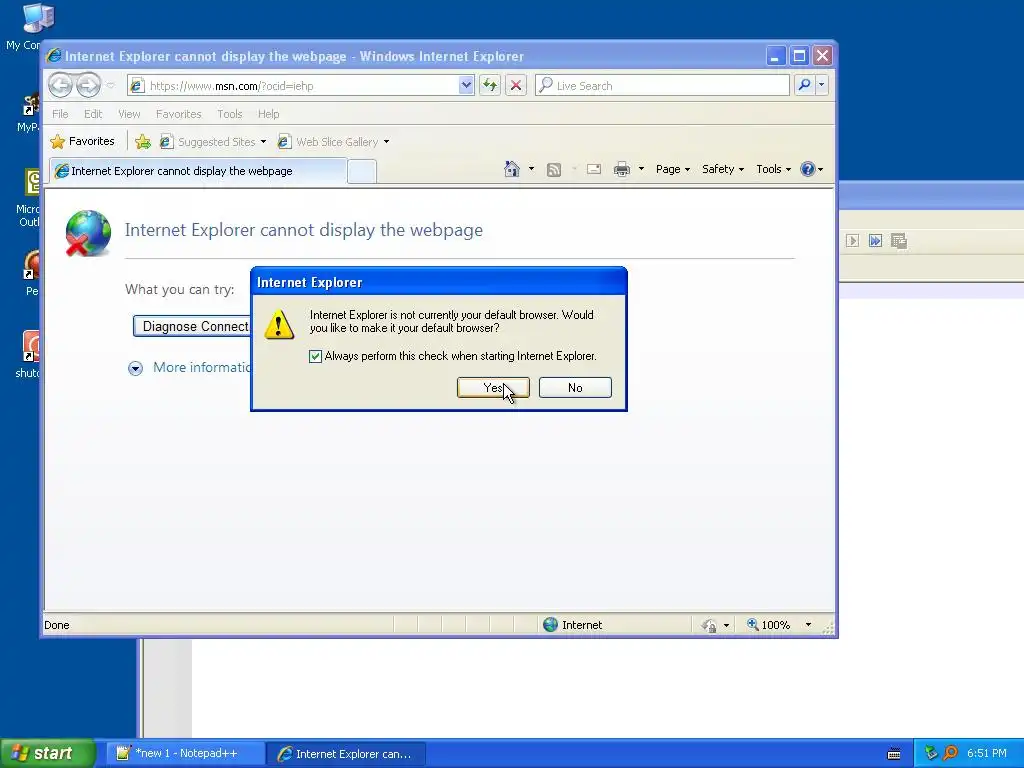Click No in the default browser dialog
The height and width of the screenshot is (768, 1024).
coord(575,387)
